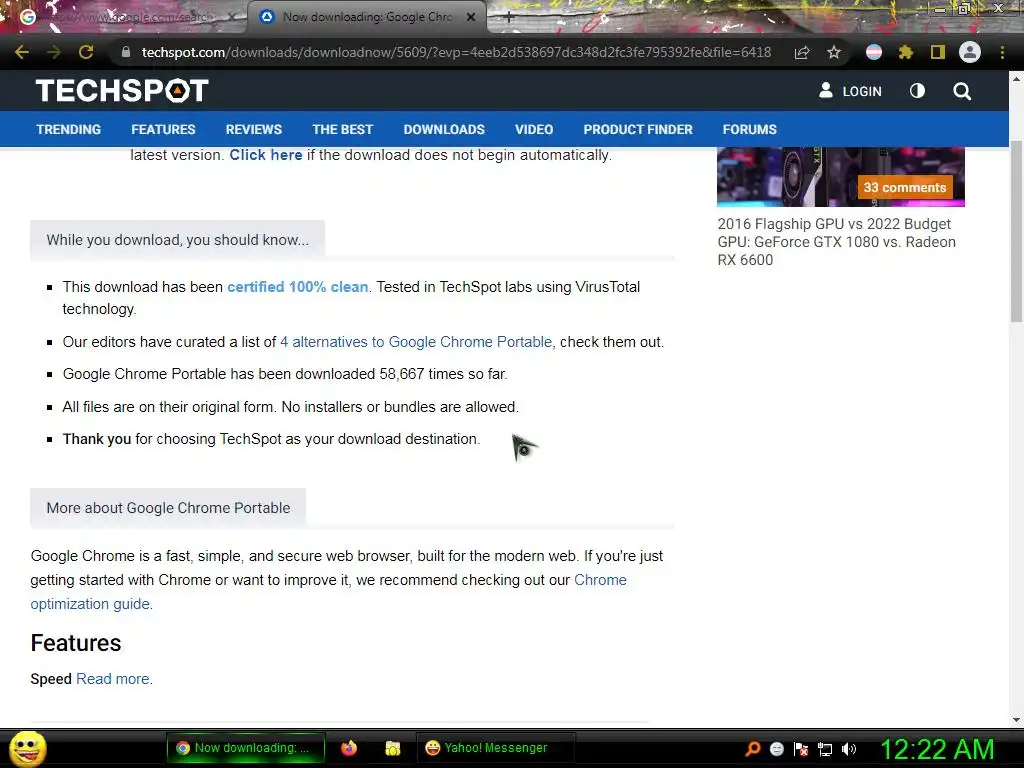Screen dimensions: 1024x768
Task: Close the 'Now downloading' tab
Action: [x=471, y=17]
